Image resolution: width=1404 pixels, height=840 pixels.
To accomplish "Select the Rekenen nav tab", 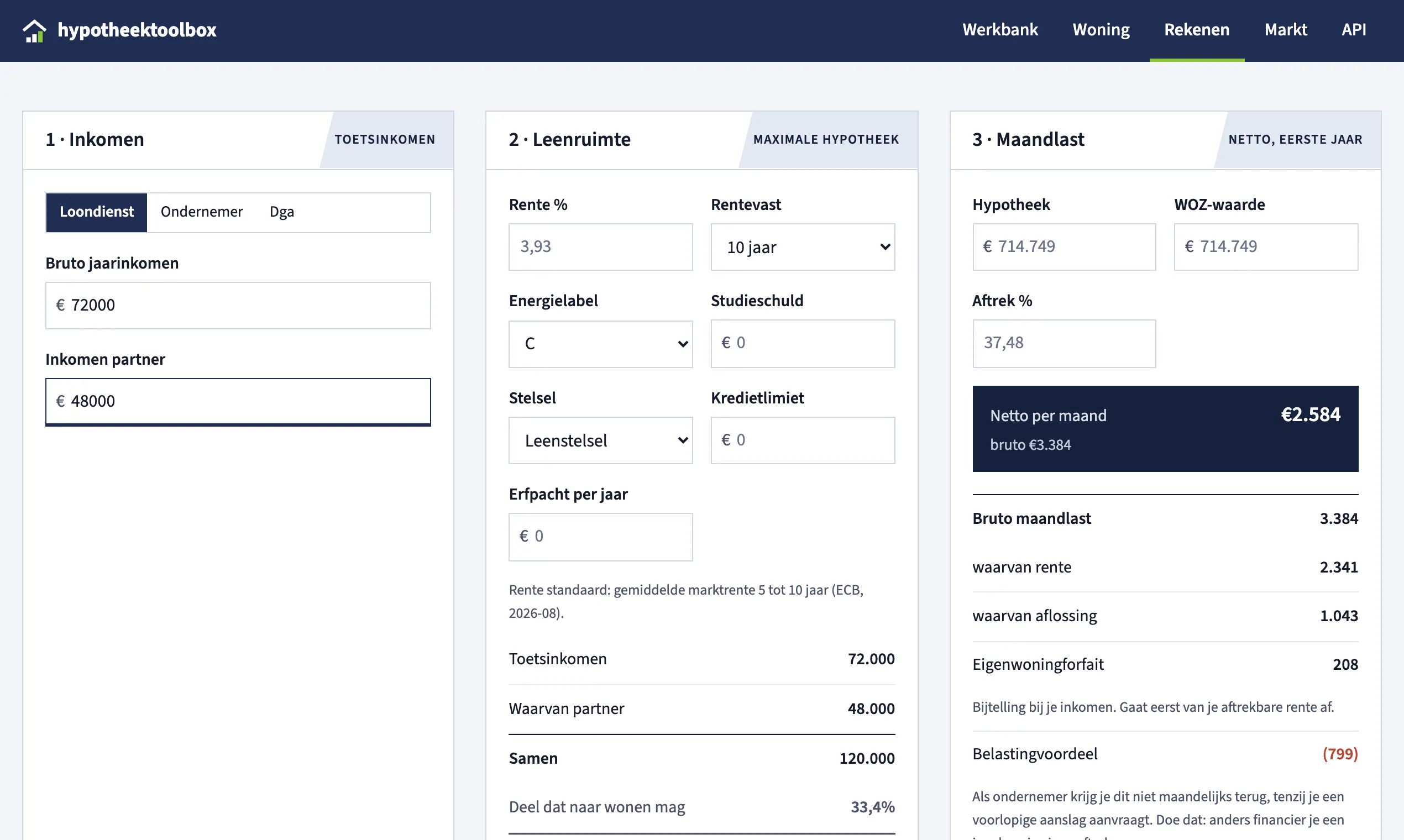I will click(1196, 29).
